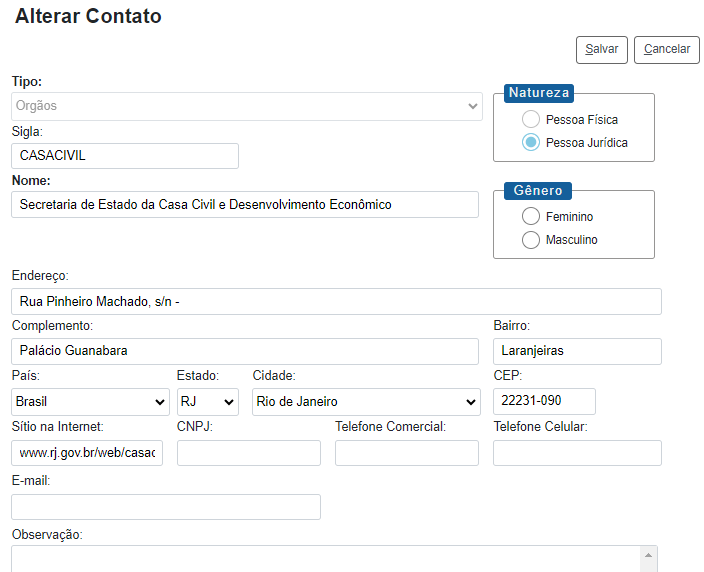
Task: Click the Endereço field Rua Pinheiro Machado
Action: (x=336, y=302)
